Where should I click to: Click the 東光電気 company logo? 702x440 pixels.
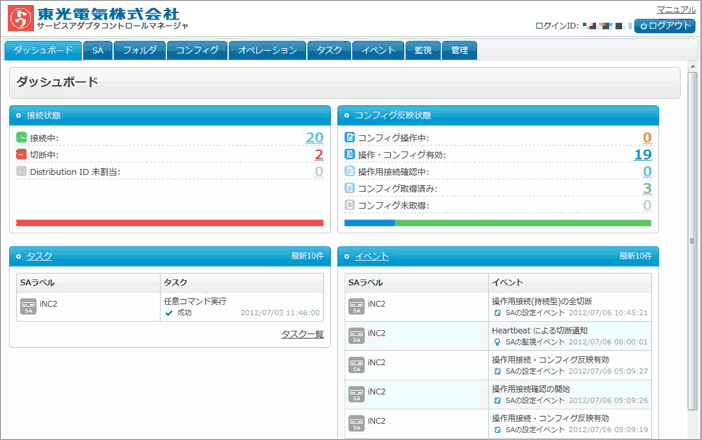[18, 18]
